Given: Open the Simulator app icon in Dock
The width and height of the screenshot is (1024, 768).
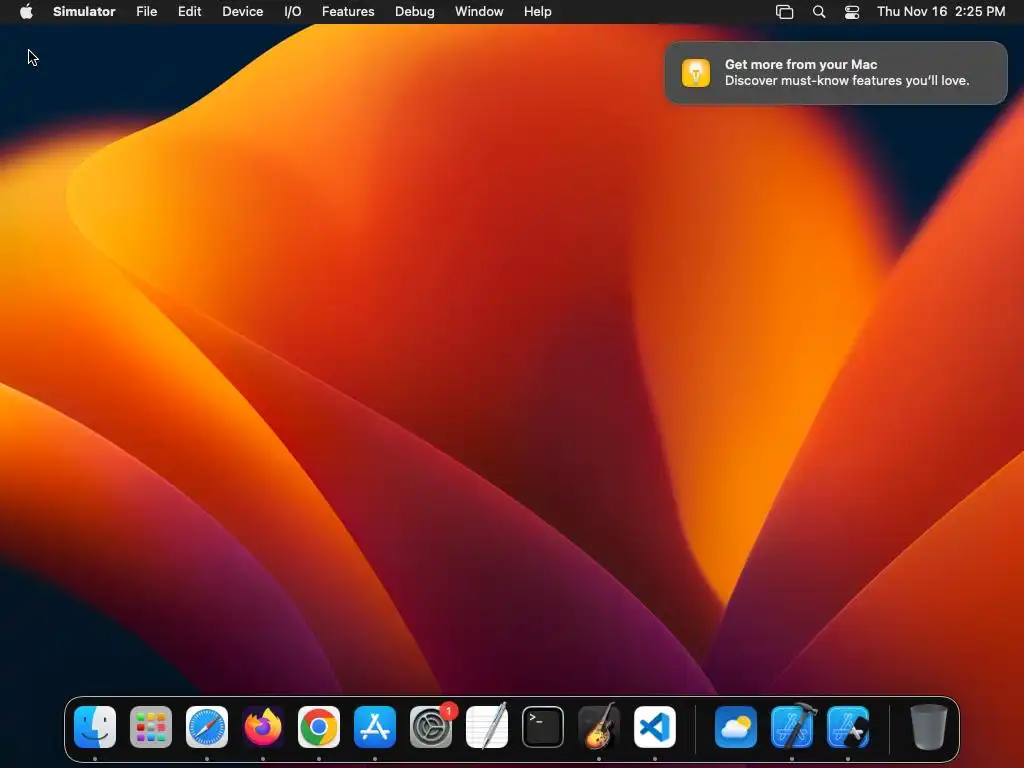Looking at the screenshot, I should (848, 727).
